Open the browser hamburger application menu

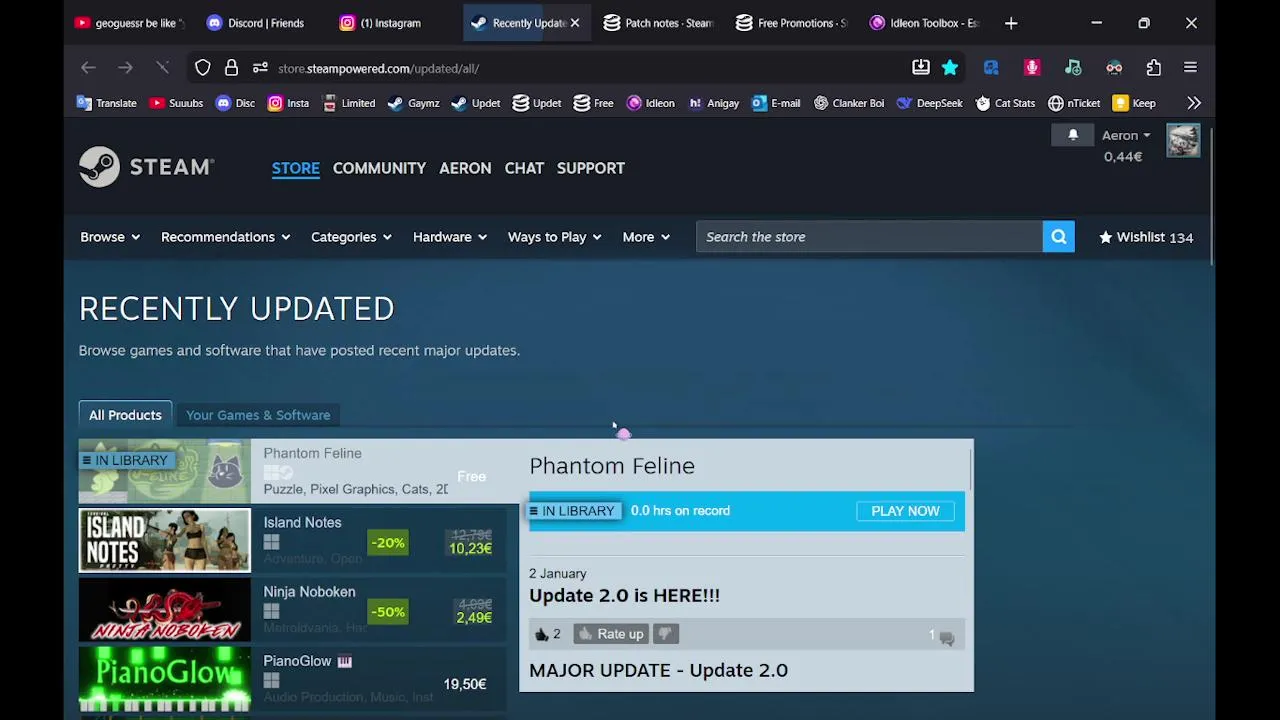pyautogui.click(x=1190, y=68)
